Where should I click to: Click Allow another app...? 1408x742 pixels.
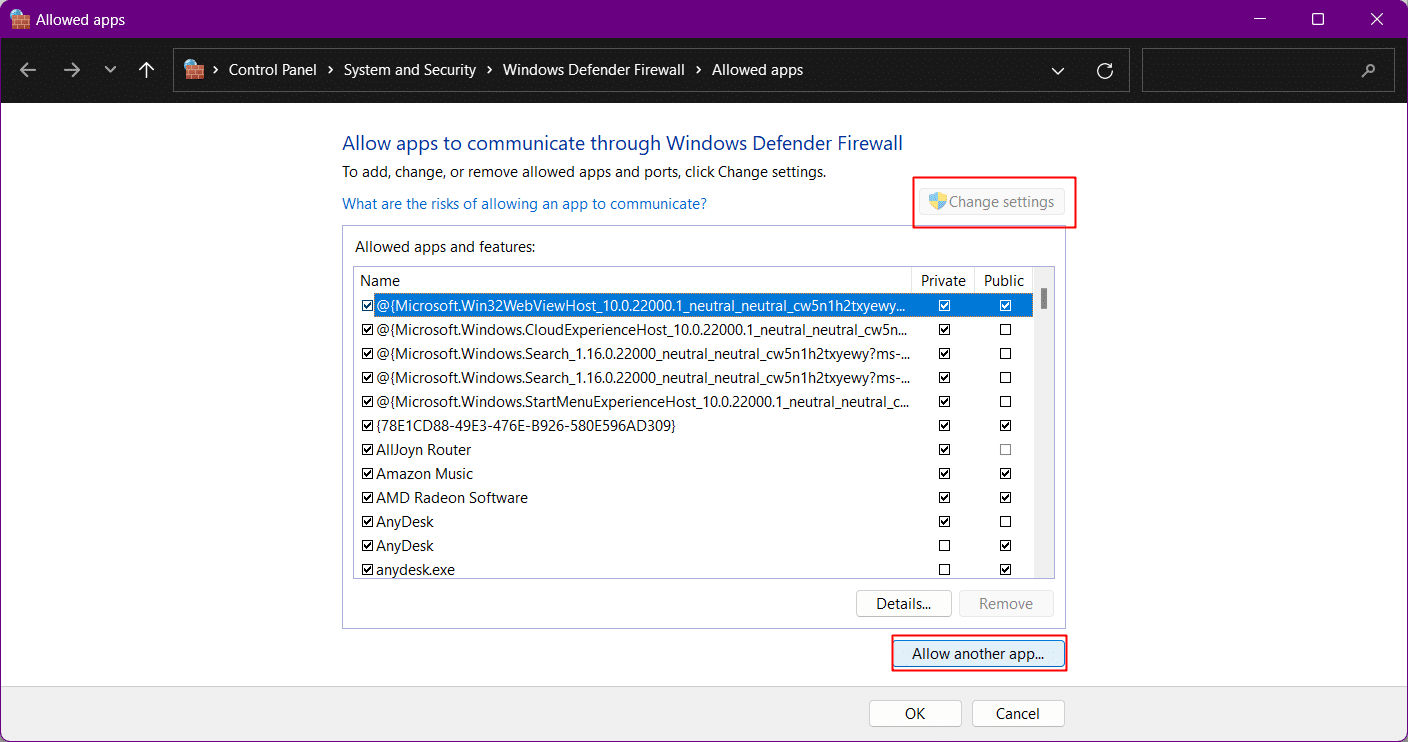pos(978,654)
